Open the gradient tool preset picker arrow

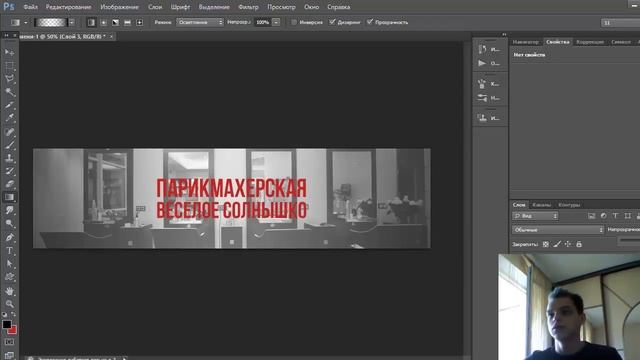tap(26, 23)
